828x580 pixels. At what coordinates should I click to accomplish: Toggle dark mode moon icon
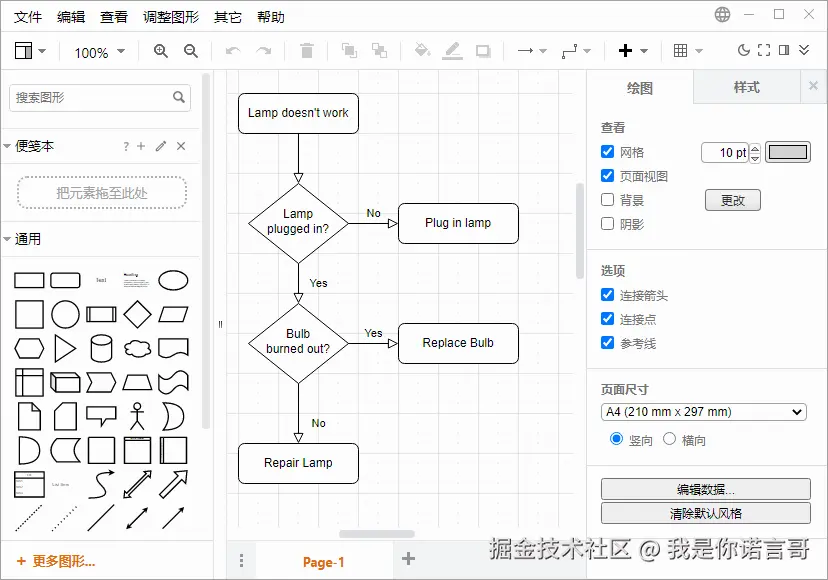click(x=744, y=50)
